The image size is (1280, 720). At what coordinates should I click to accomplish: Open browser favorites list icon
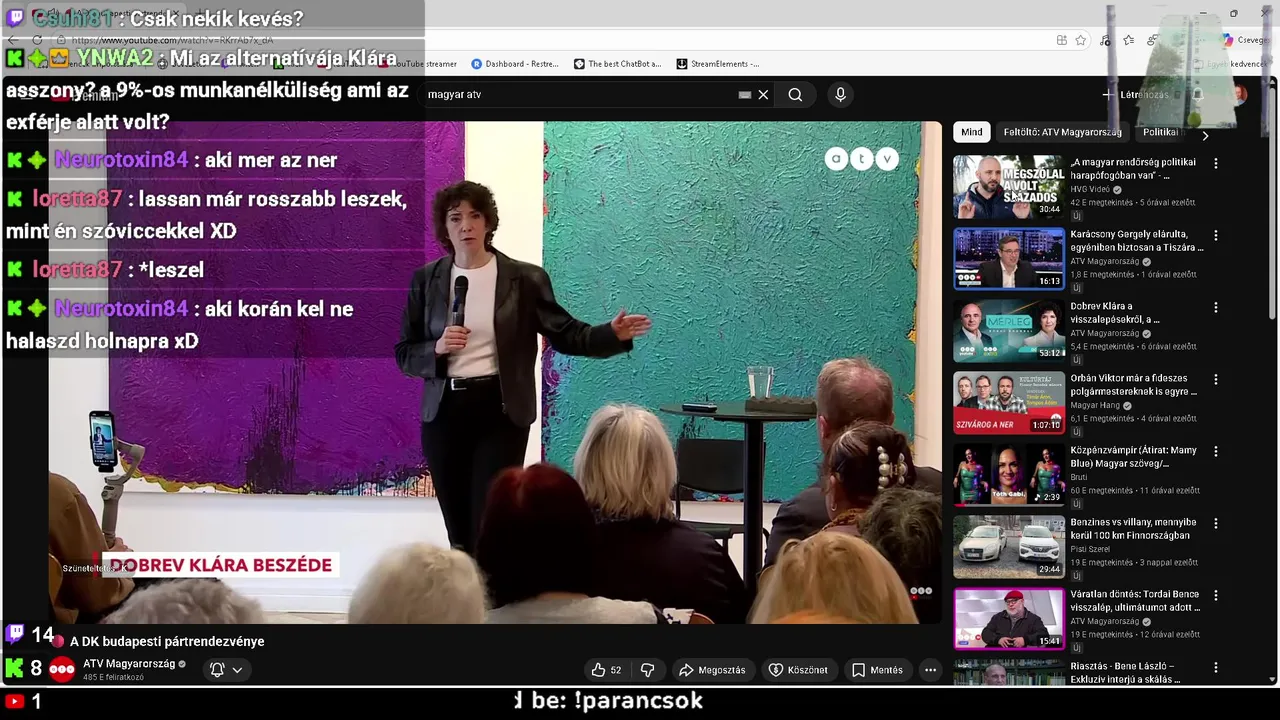click(x=1129, y=40)
